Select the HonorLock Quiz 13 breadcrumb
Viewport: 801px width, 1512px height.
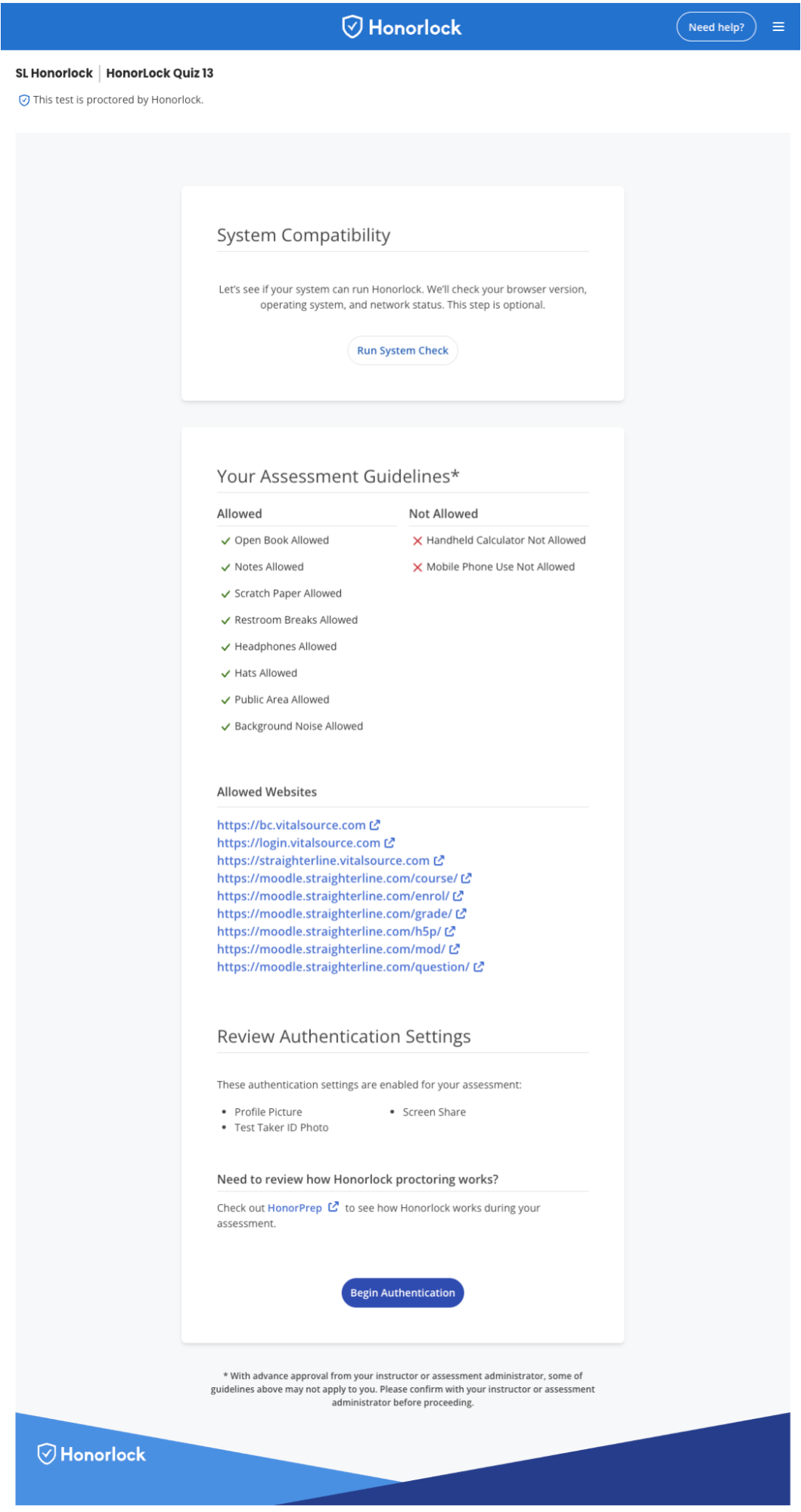point(160,73)
